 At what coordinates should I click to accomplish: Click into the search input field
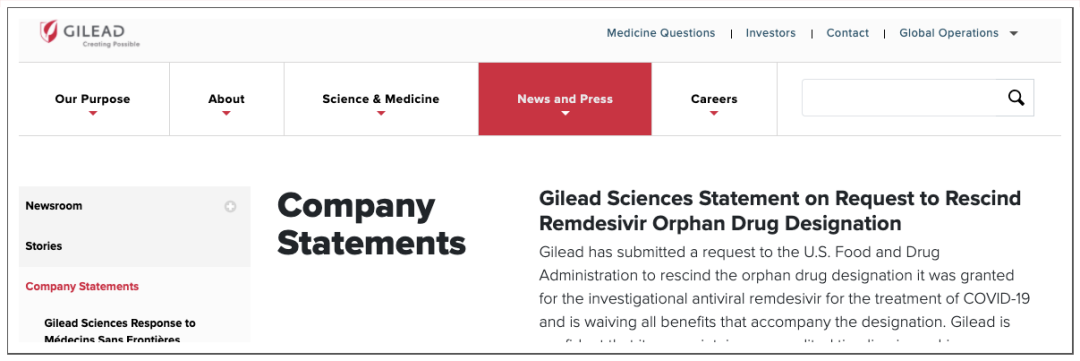[902, 98]
